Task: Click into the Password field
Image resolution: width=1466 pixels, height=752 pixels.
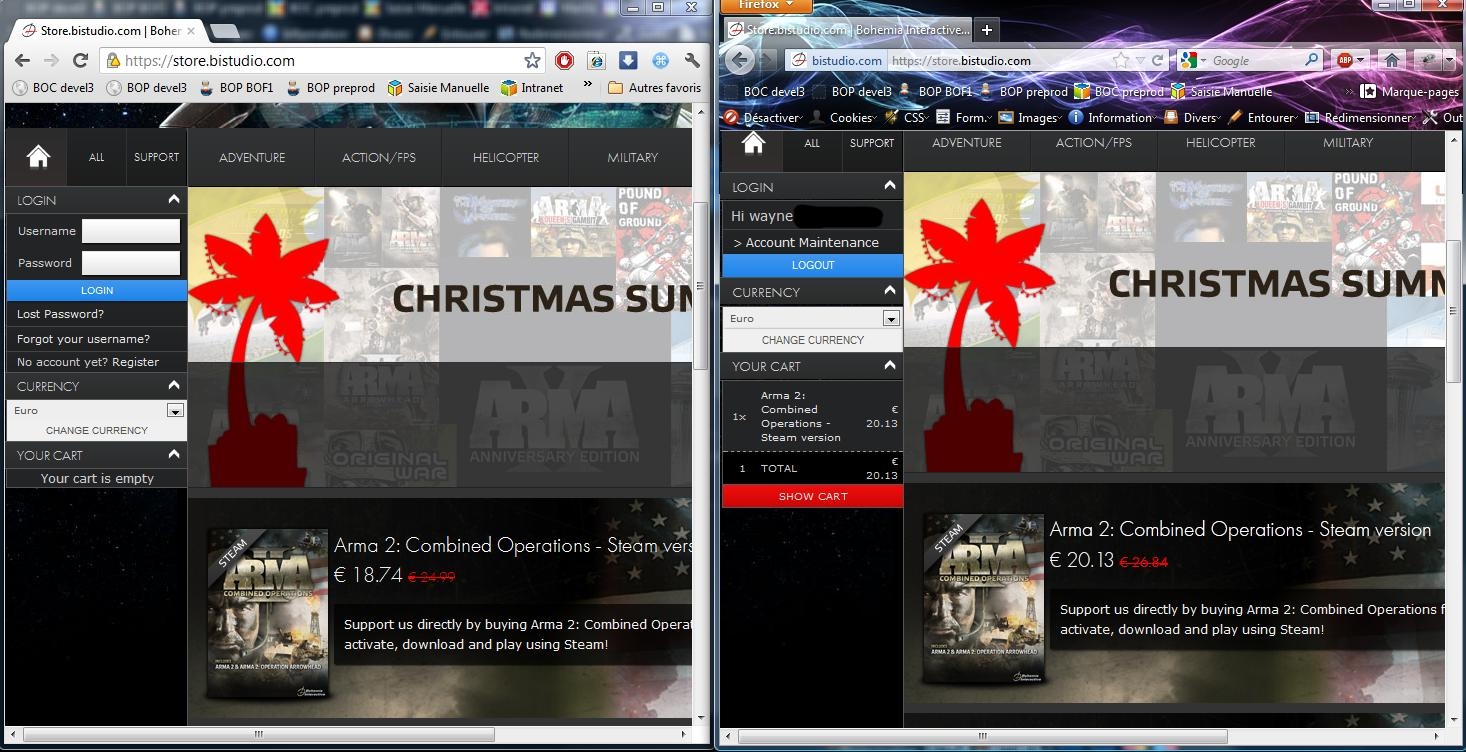Action: click(130, 263)
